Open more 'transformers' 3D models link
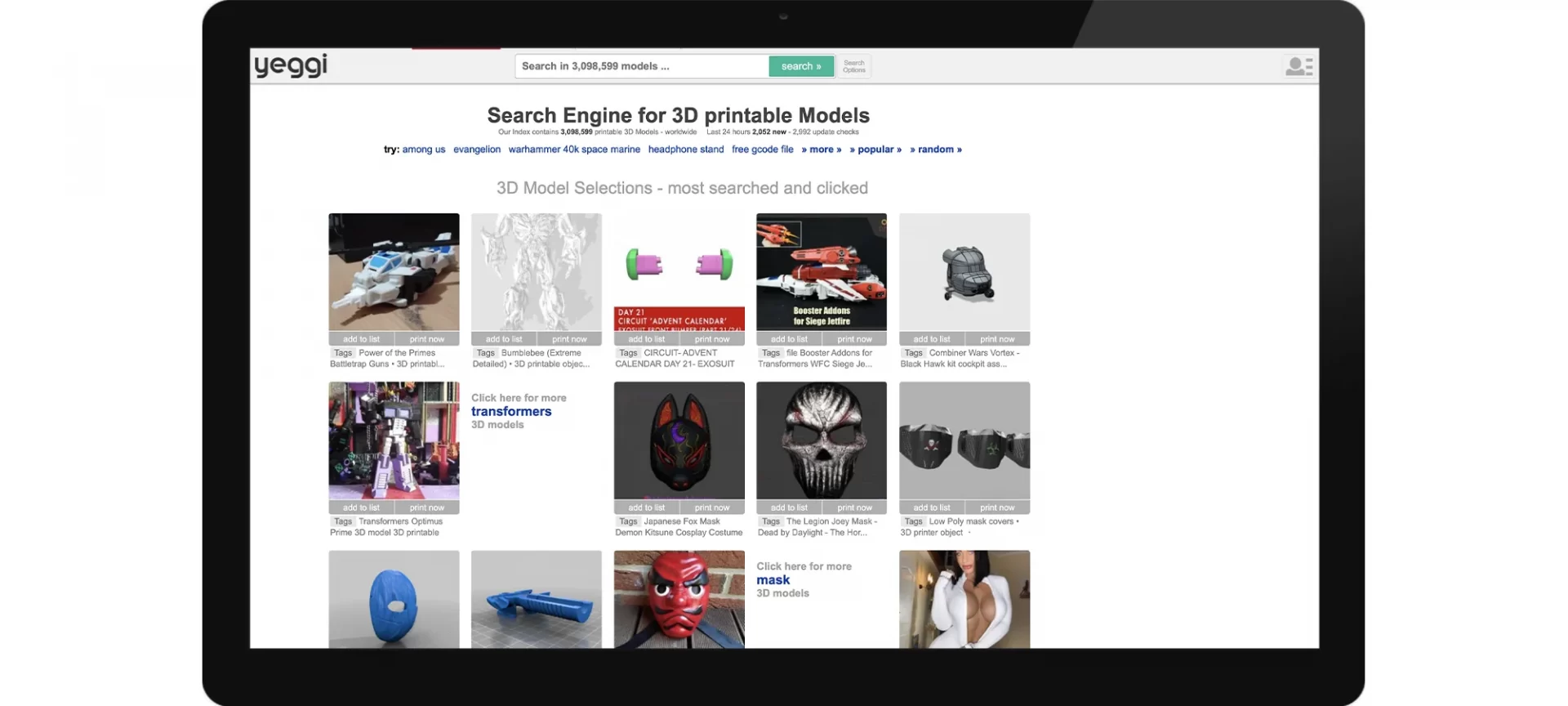 coord(511,412)
